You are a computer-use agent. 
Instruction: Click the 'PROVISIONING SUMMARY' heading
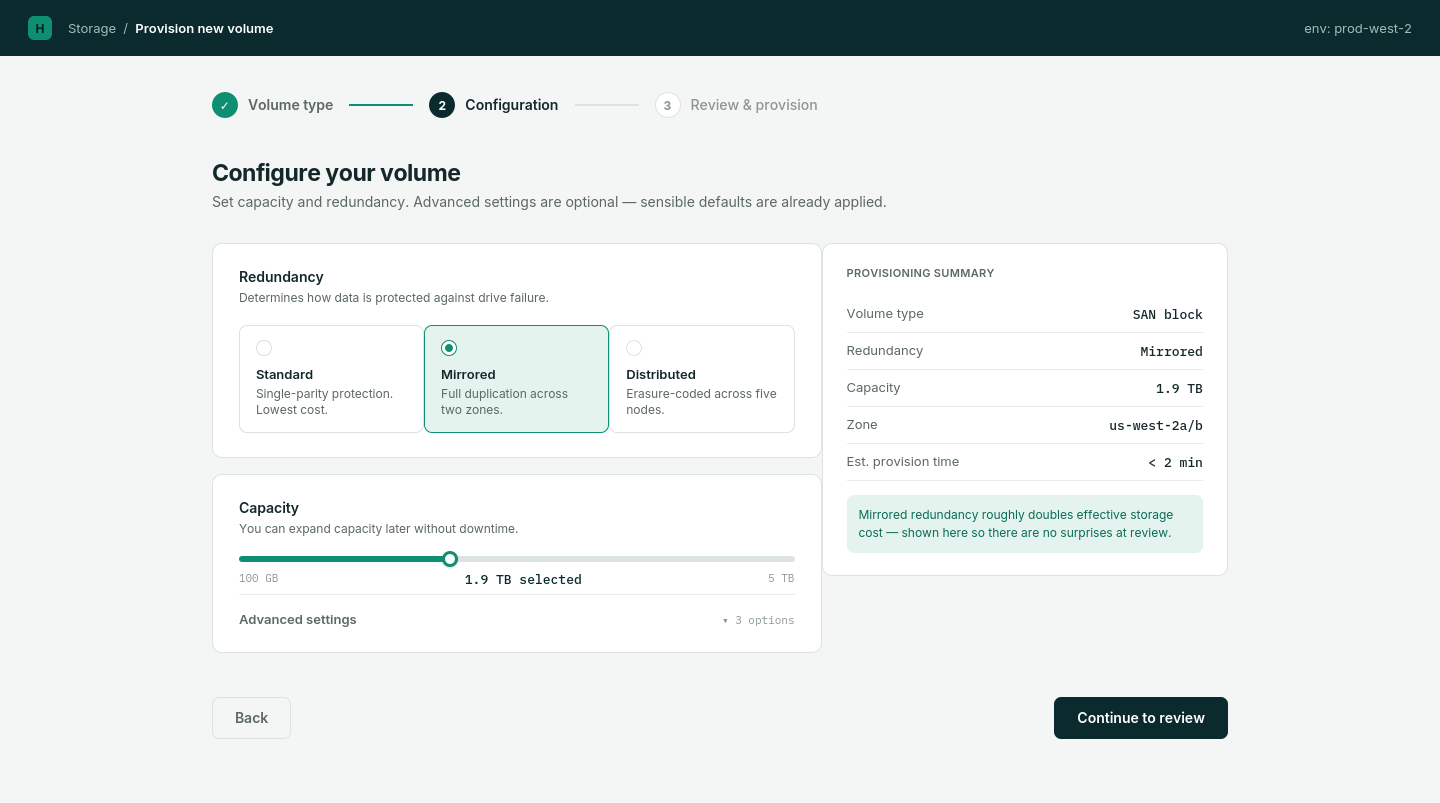coord(920,273)
